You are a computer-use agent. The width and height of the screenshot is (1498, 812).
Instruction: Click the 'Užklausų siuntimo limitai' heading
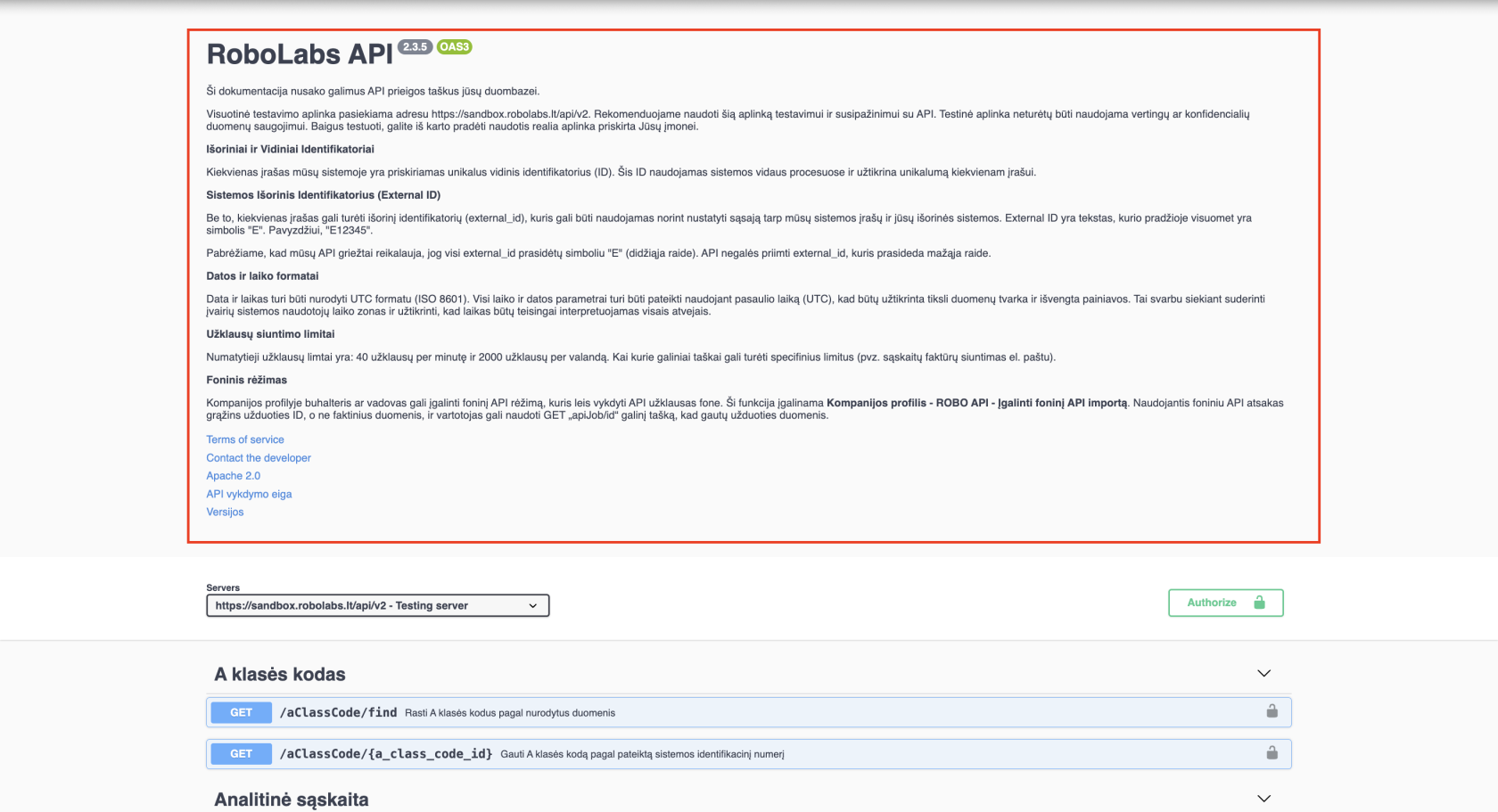tap(271, 334)
